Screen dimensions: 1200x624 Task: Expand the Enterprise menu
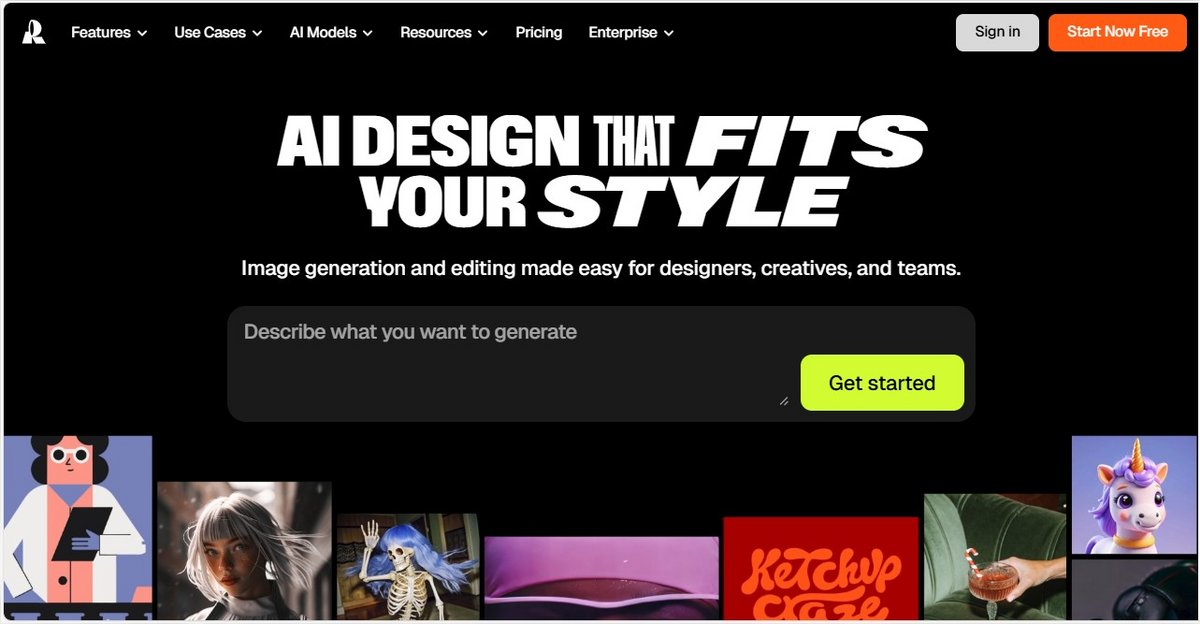pyautogui.click(x=631, y=32)
